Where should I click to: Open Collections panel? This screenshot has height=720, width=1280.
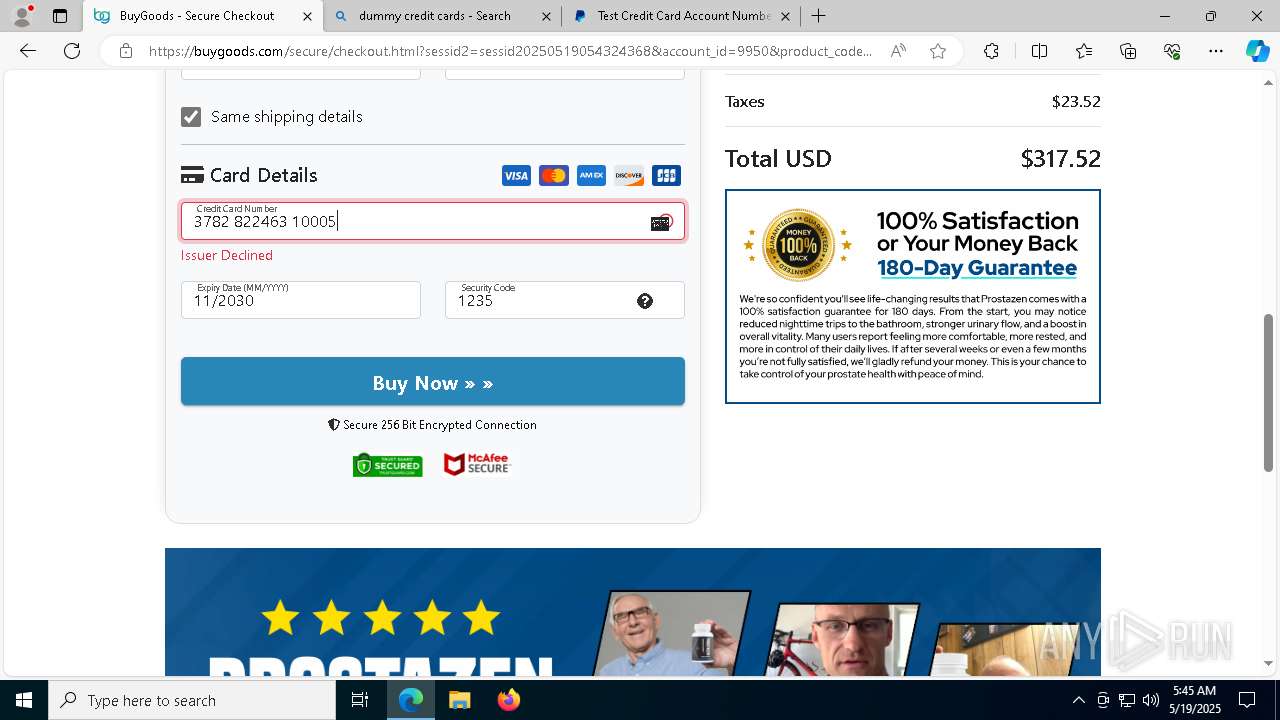click(x=1128, y=51)
